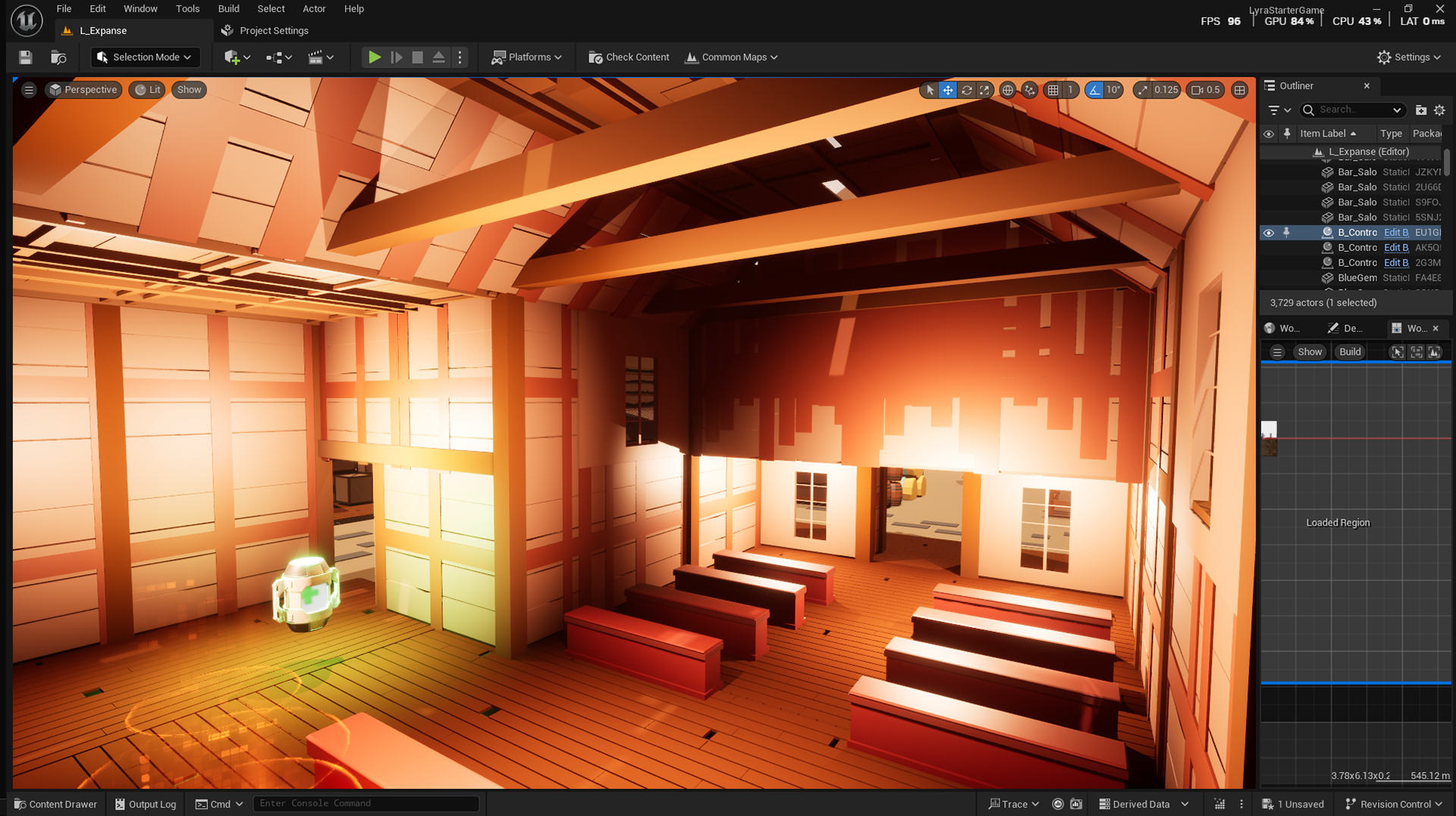Open the Settings dropdown on the toolbar
The image size is (1456, 816).
tap(1408, 57)
